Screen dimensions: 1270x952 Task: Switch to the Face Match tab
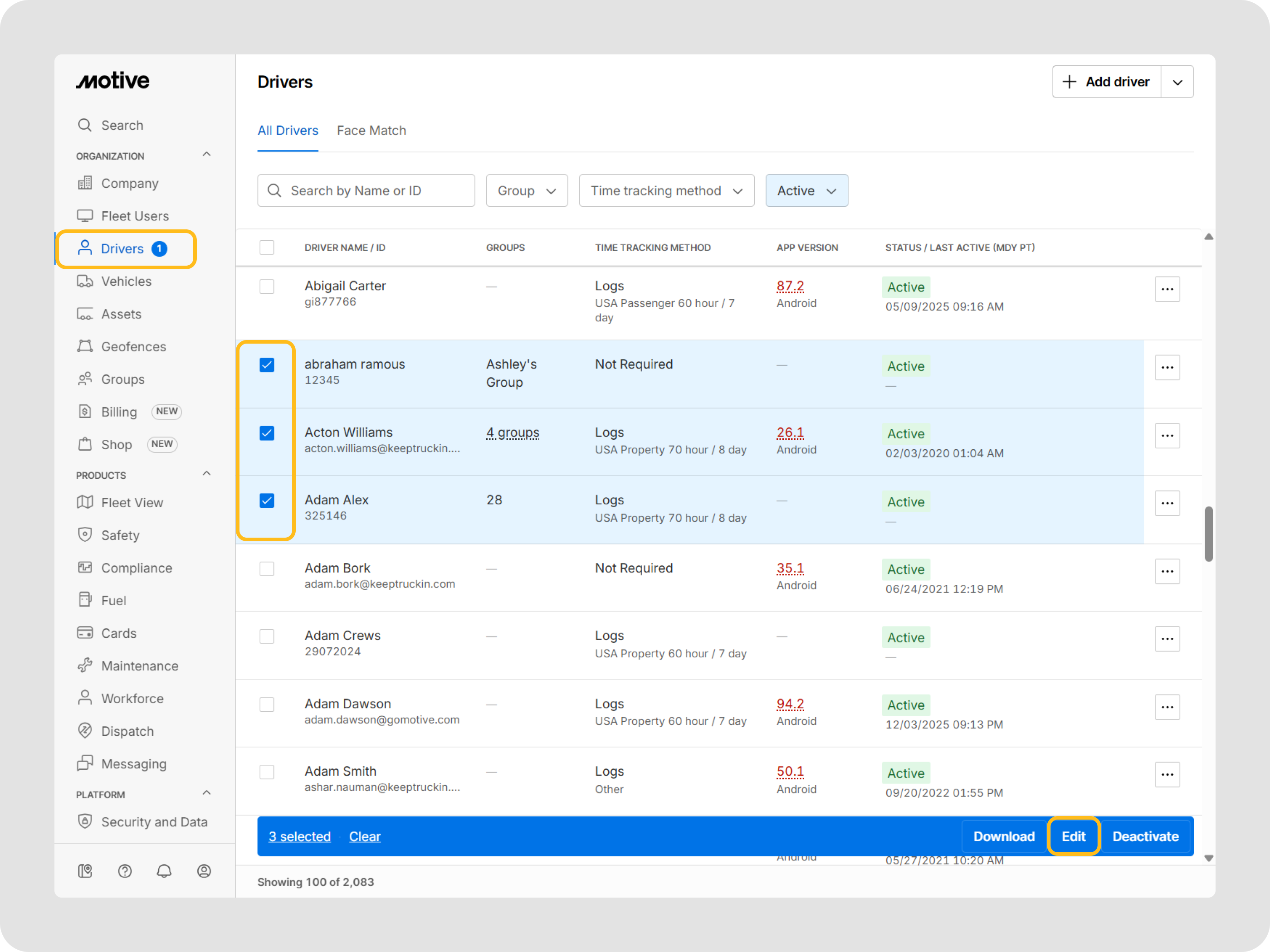(371, 130)
